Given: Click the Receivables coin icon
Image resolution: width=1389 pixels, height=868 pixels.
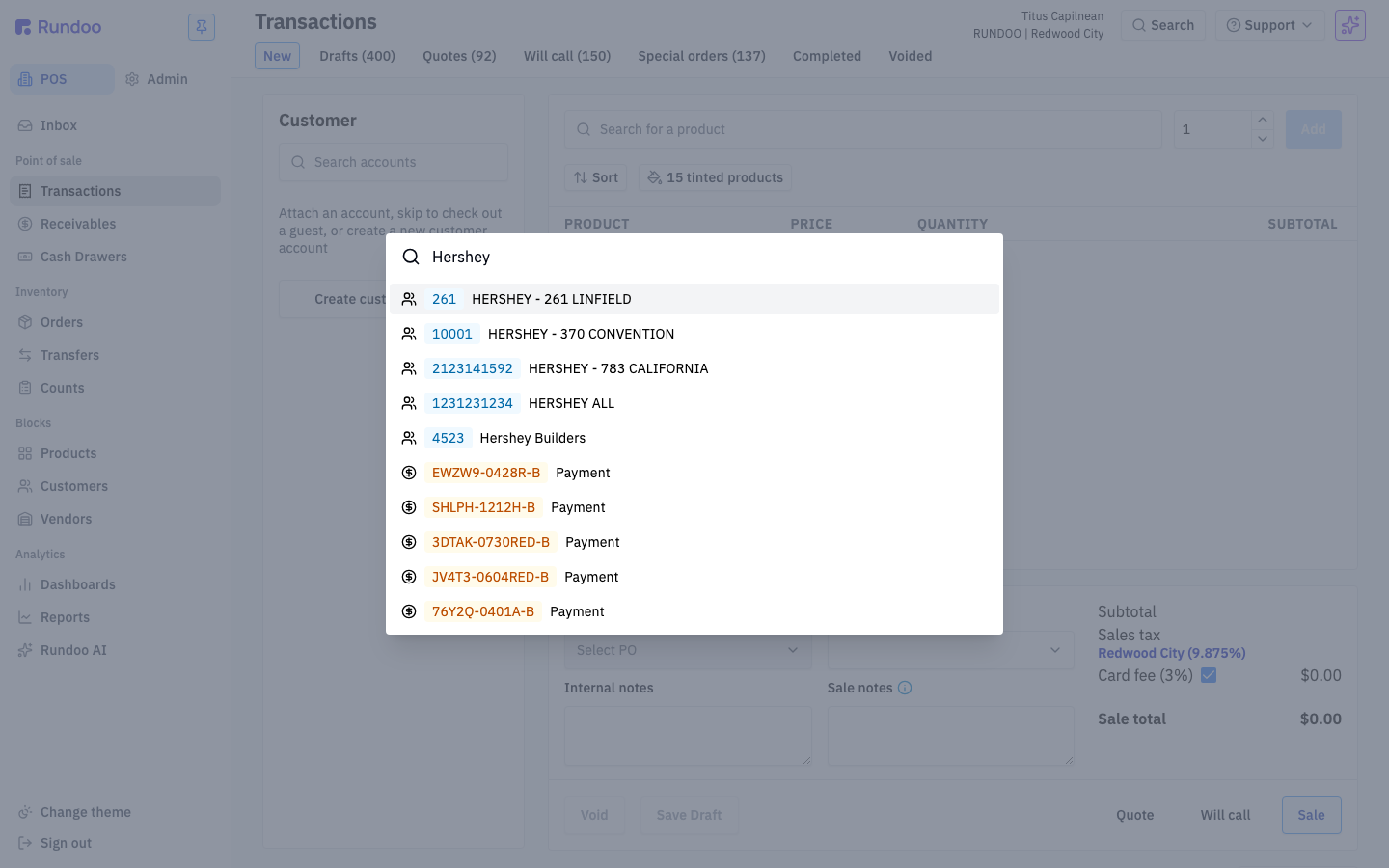Looking at the screenshot, I should click(25, 224).
